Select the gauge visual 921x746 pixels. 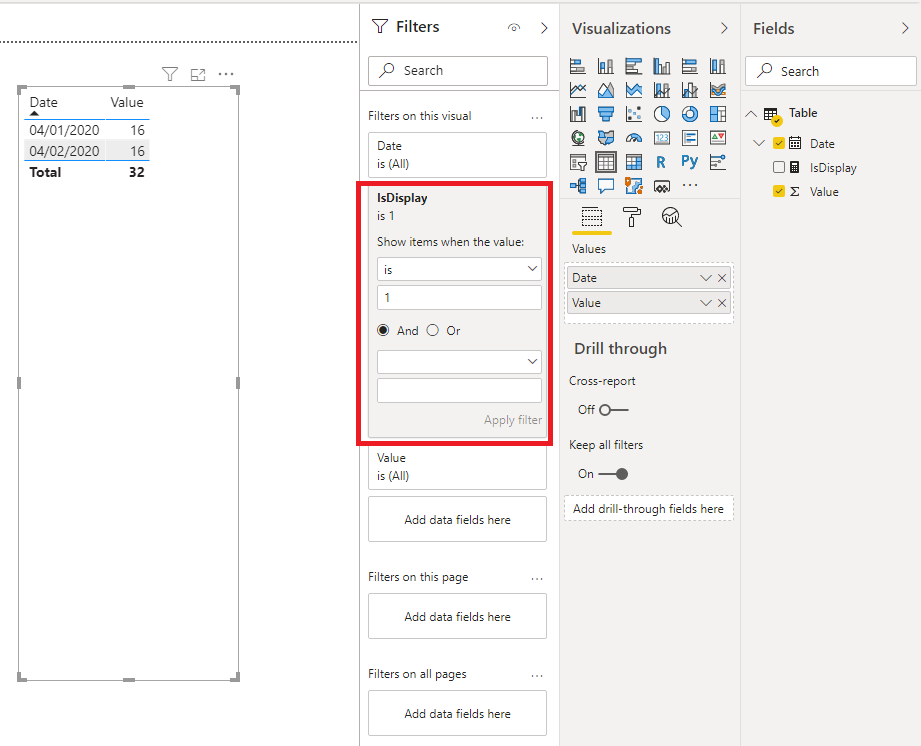point(634,138)
